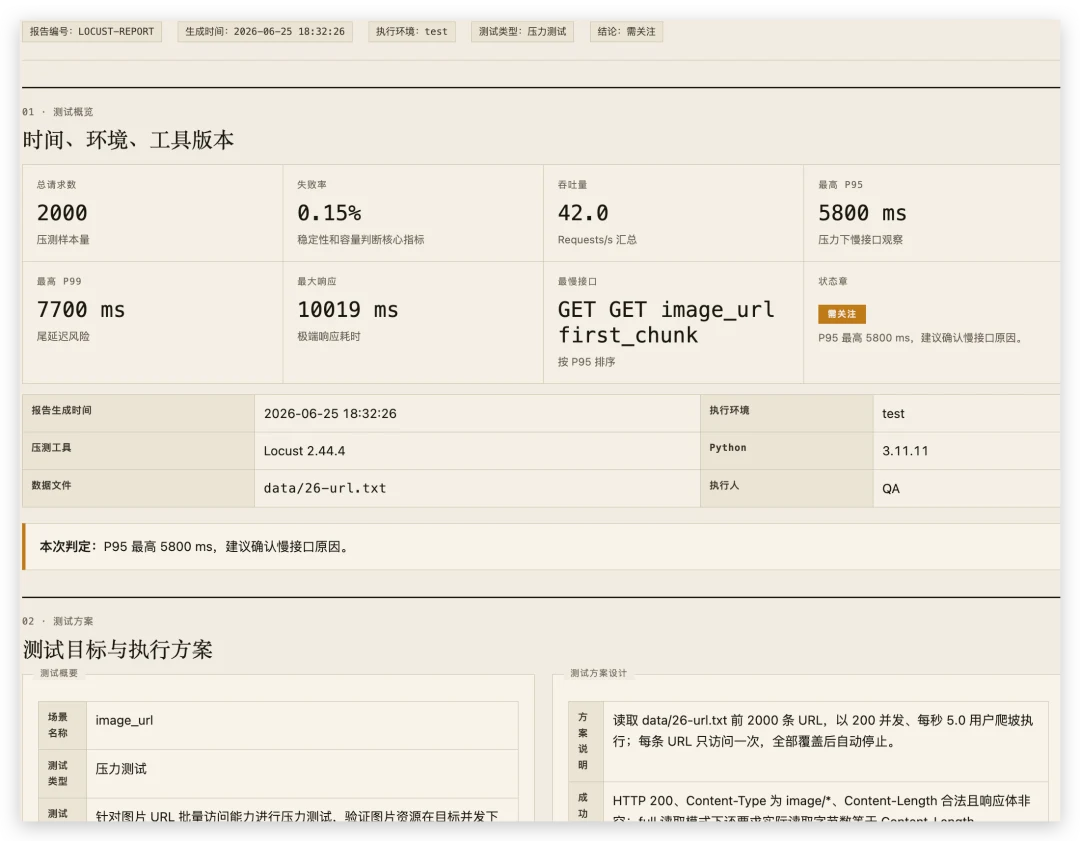Click the Locust 2.44.4 cell
The width and height of the screenshot is (1080, 841).
[x=477, y=451]
